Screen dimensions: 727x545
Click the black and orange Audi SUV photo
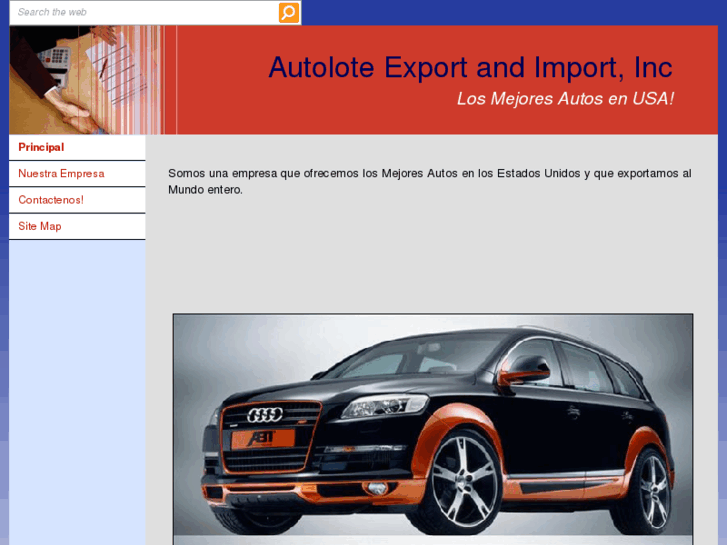point(433,429)
